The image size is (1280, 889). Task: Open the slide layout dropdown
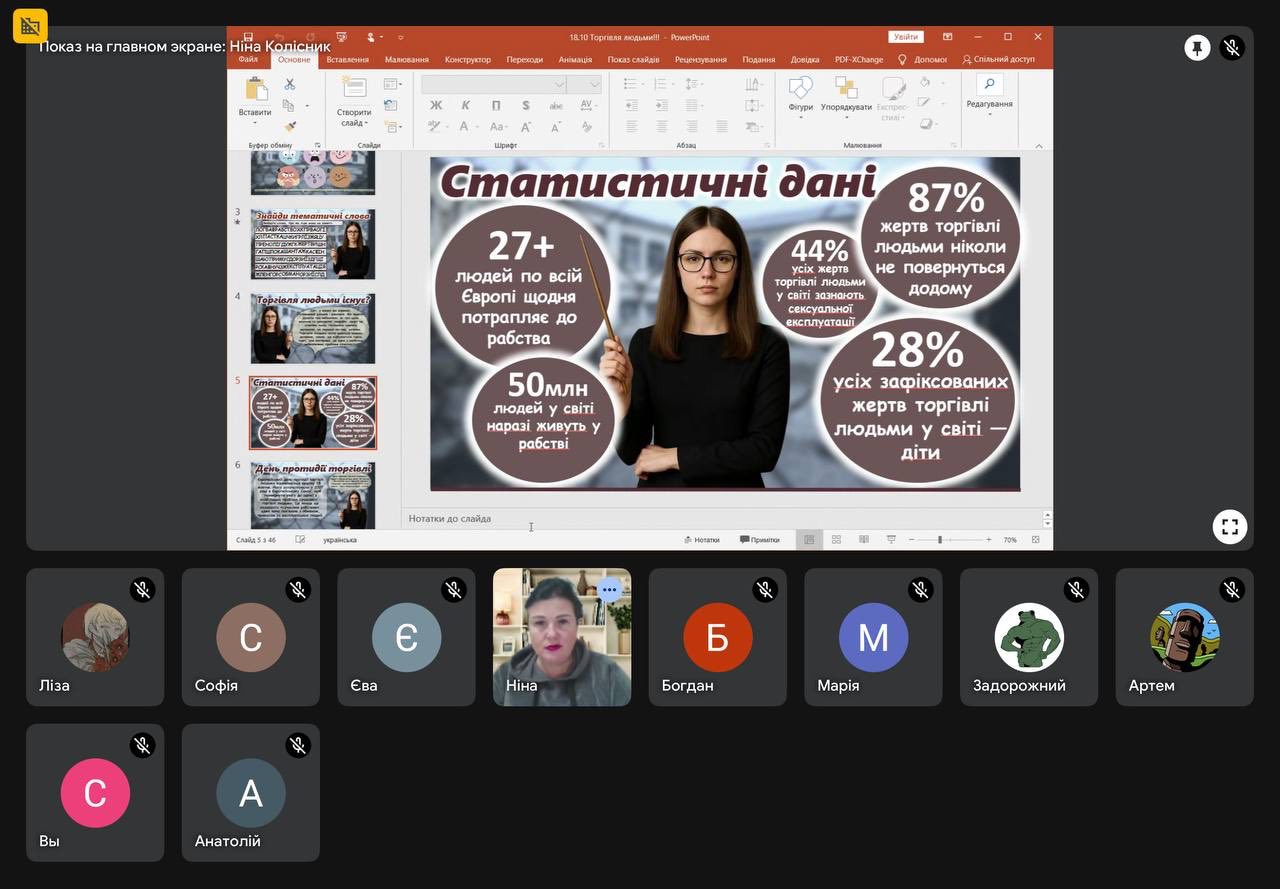pyautogui.click(x=392, y=84)
